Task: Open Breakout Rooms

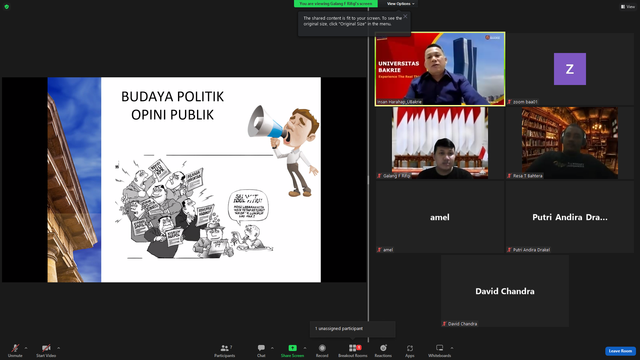Action: (353, 350)
